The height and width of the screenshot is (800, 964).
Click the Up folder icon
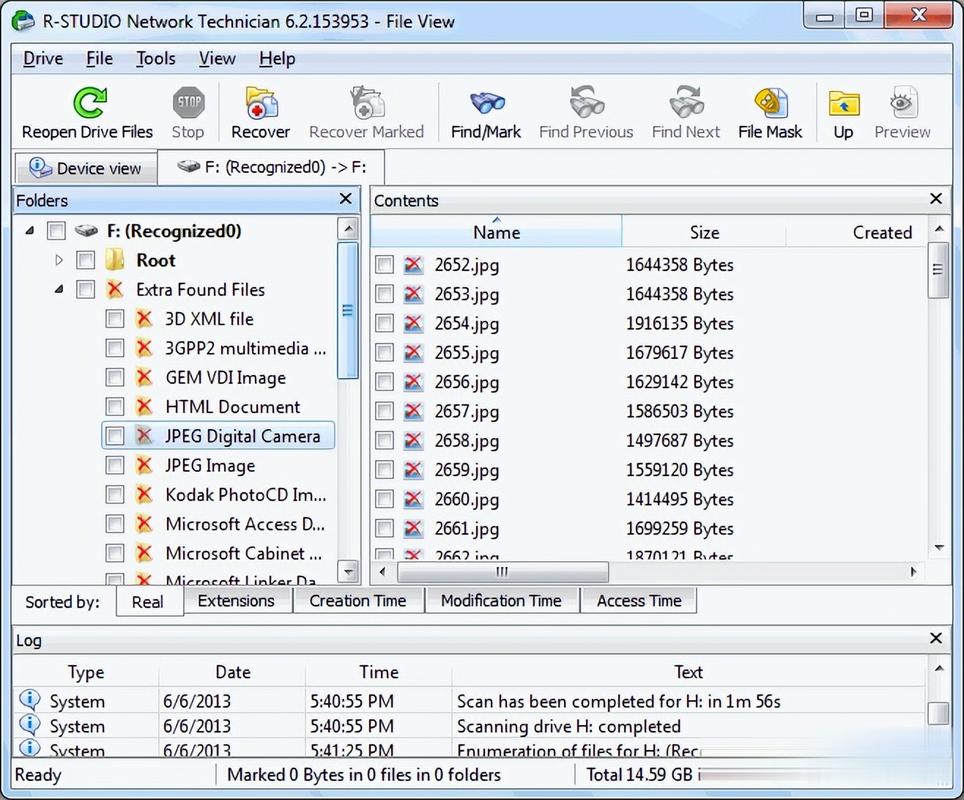click(x=844, y=103)
